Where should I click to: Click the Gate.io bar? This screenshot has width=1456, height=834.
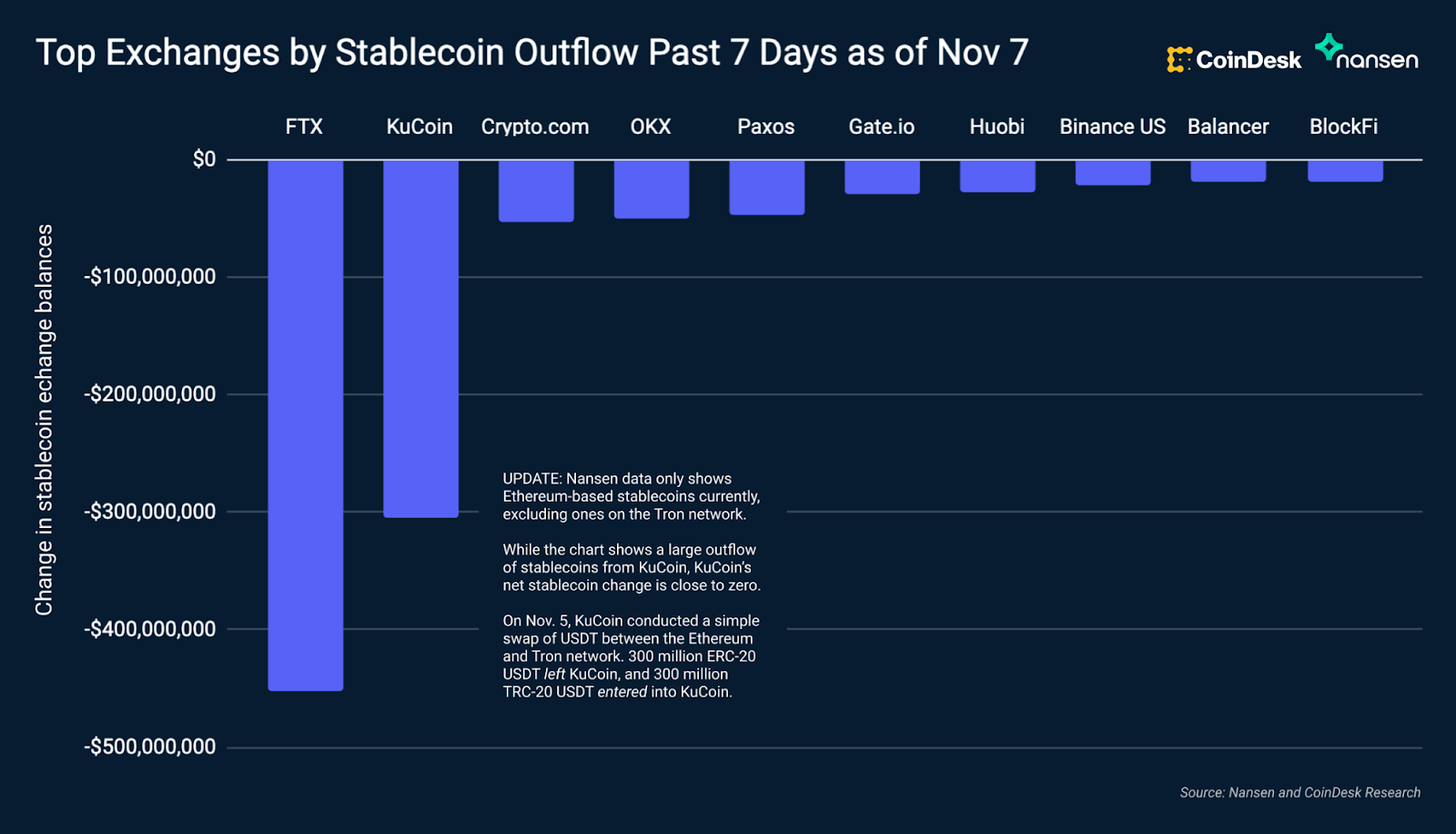[x=883, y=178]
